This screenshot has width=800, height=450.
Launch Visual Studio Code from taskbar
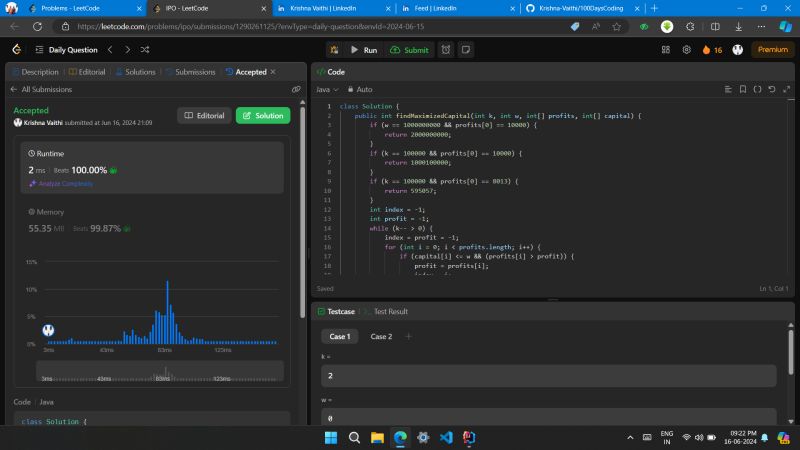(447, 437)
